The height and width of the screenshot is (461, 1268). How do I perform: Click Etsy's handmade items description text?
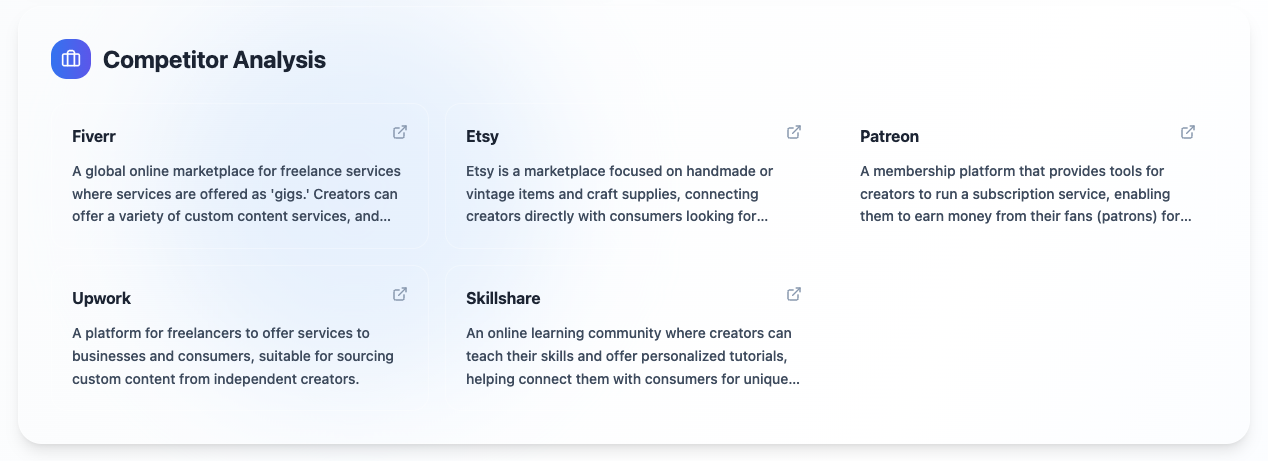coord(619,194)
